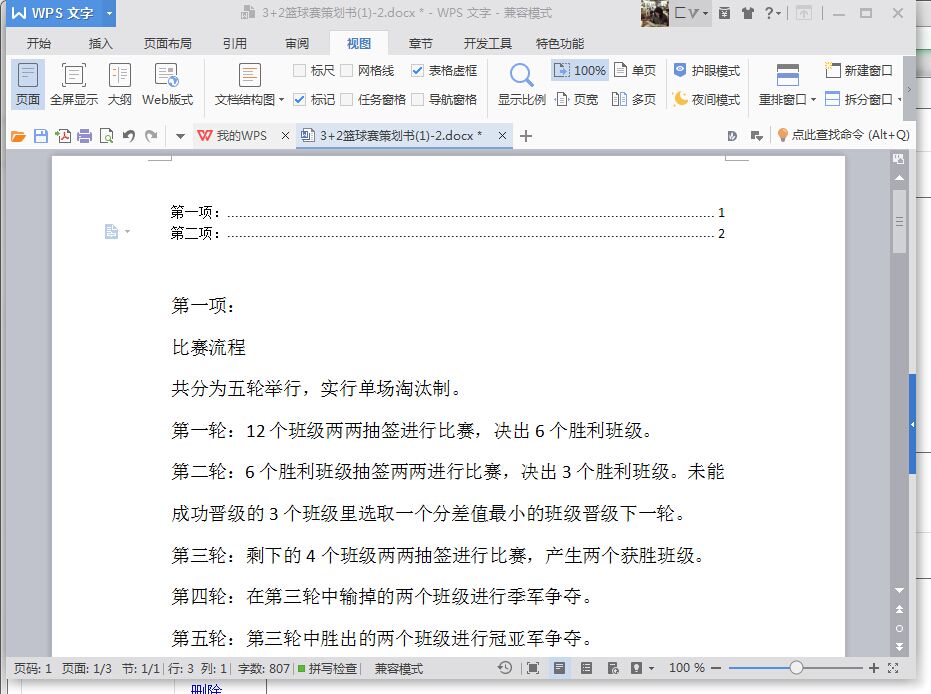This screenshot has width=931, height=694.
Task: Redo the last action
Action: tap(151, 136)
